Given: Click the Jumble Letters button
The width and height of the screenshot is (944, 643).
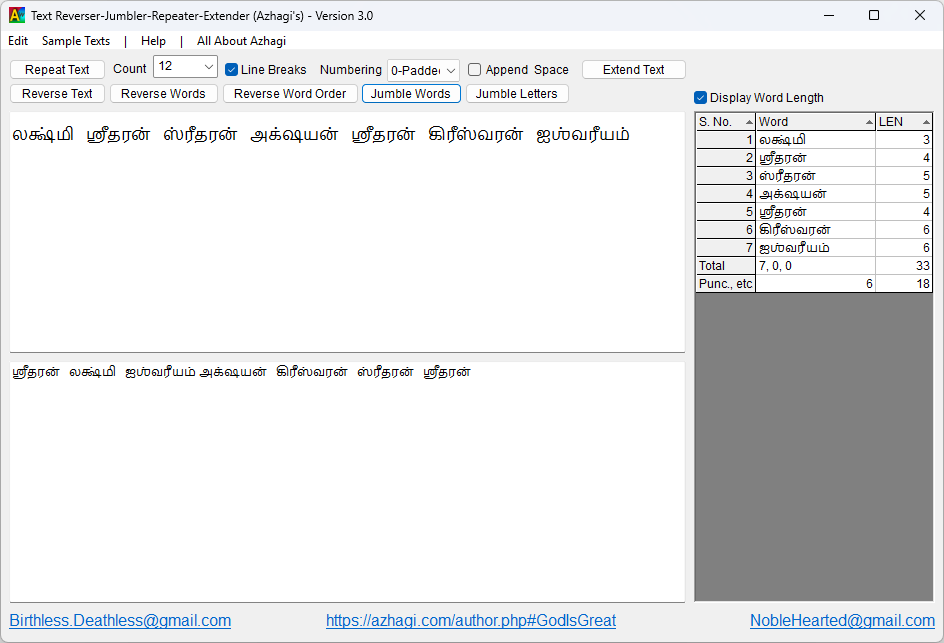Looking at the screenshot, I should pos(517,93).
